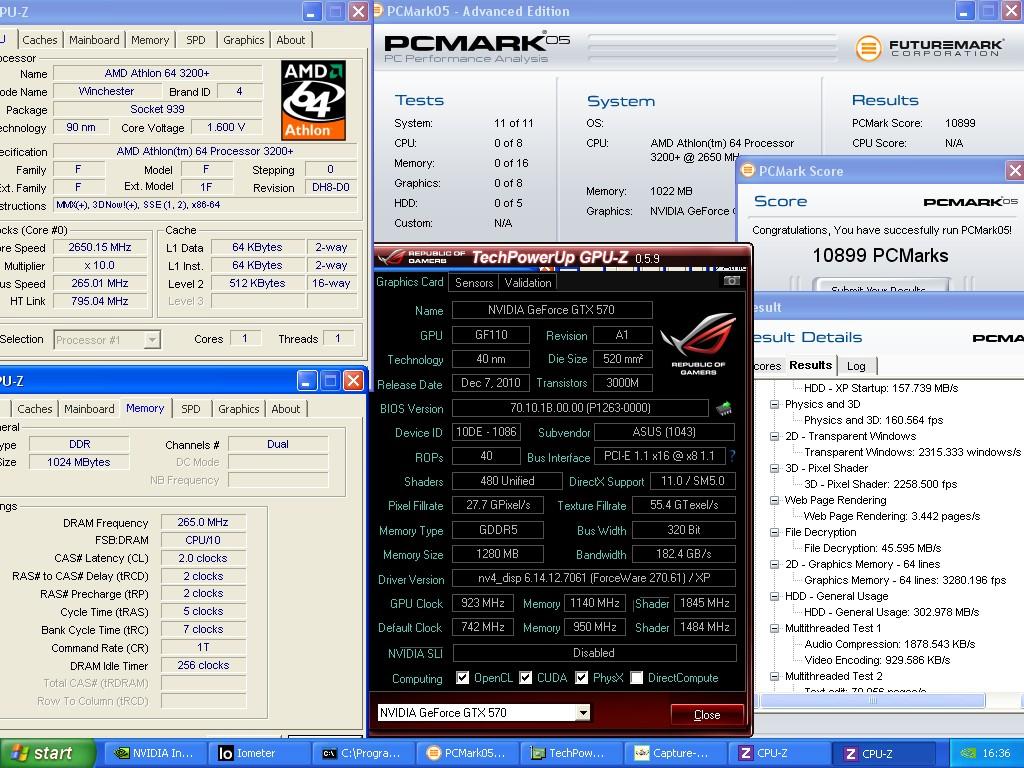The width and height of the screenshot is (1024, 768).
Task: Collapse the HDD - General Usage node
Action: 775,596
